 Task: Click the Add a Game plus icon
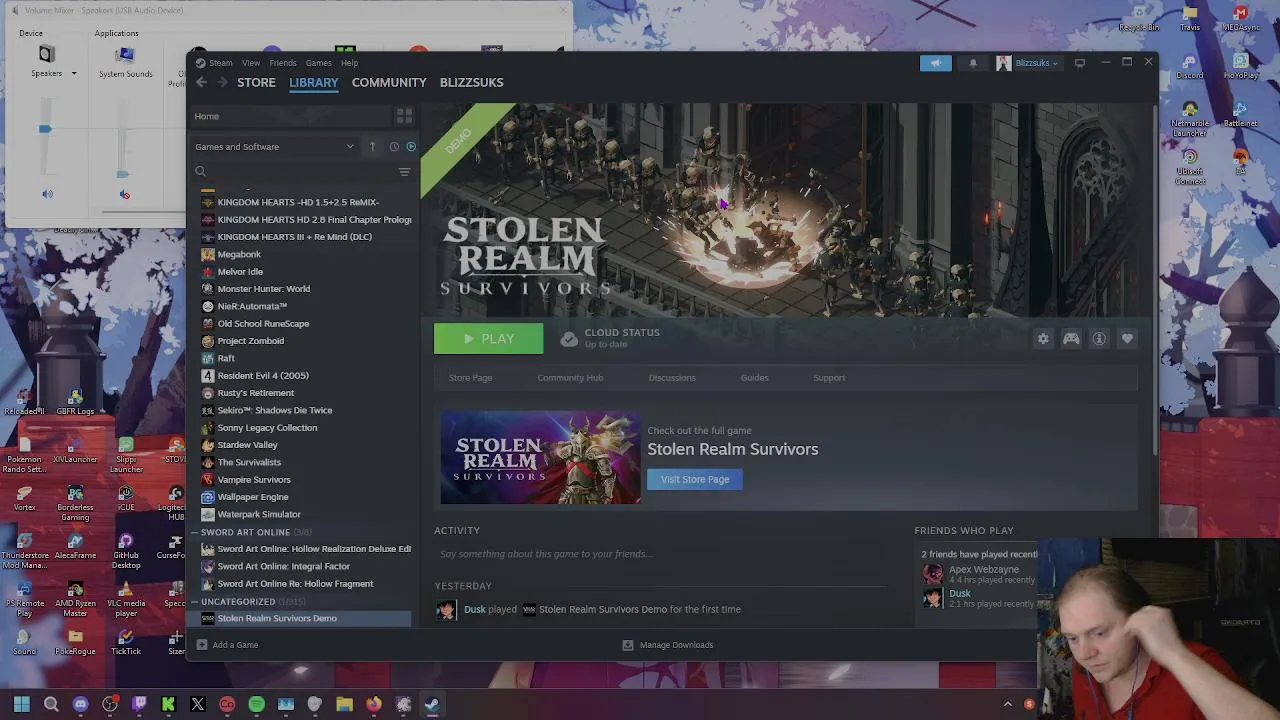tap(202, 645)
